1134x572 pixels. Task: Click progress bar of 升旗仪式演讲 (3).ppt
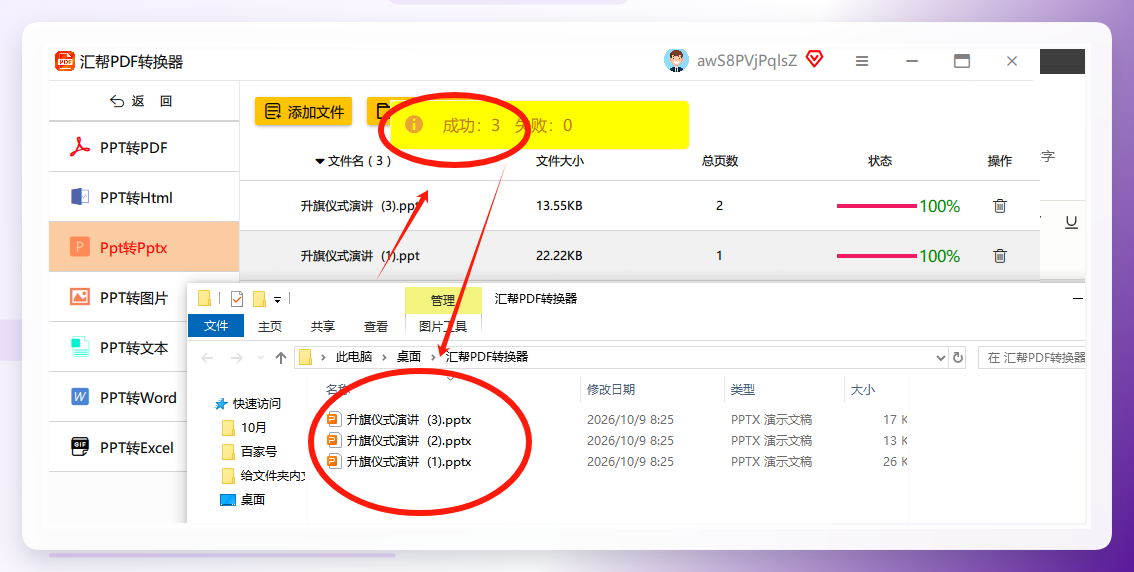pos(877,206)
